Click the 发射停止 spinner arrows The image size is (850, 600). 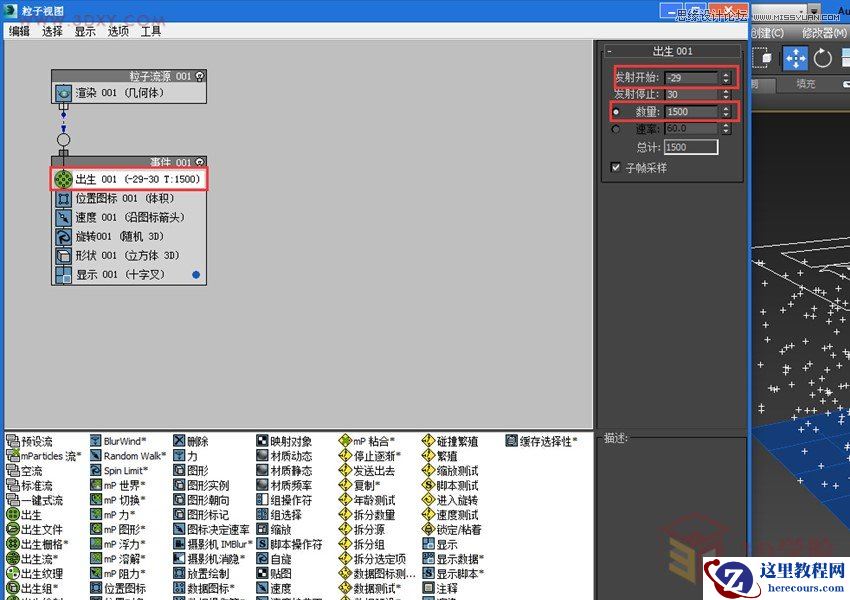click(x=726, y=94)
